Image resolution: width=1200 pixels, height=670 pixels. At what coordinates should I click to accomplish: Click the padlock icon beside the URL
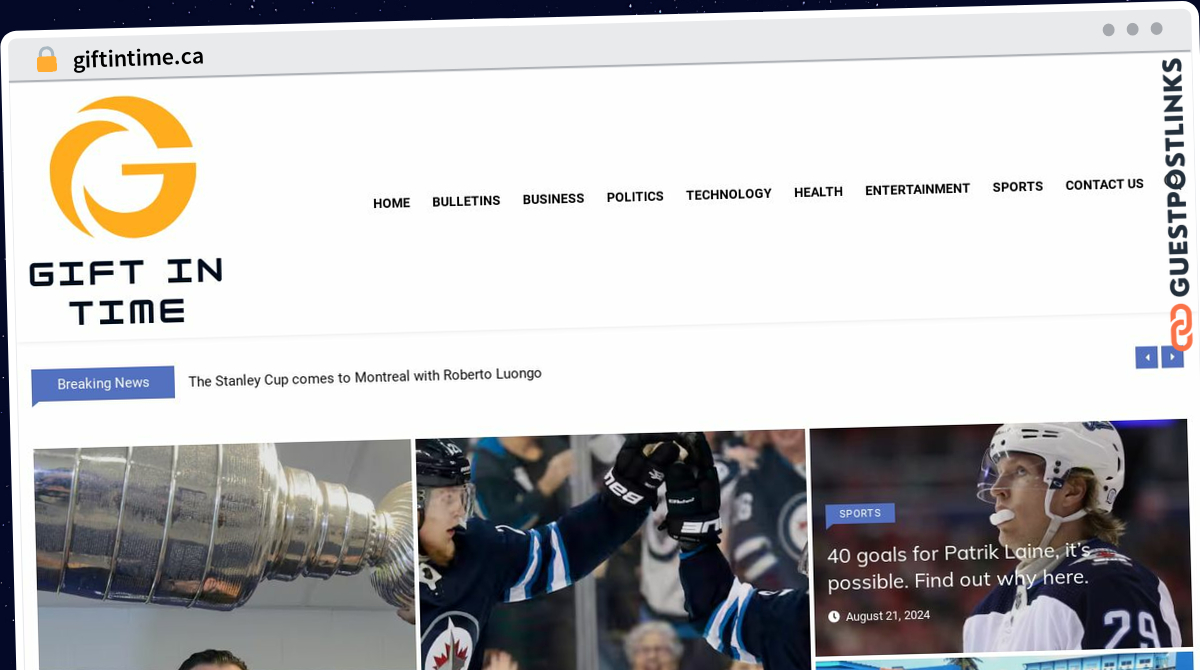point(46,60)
